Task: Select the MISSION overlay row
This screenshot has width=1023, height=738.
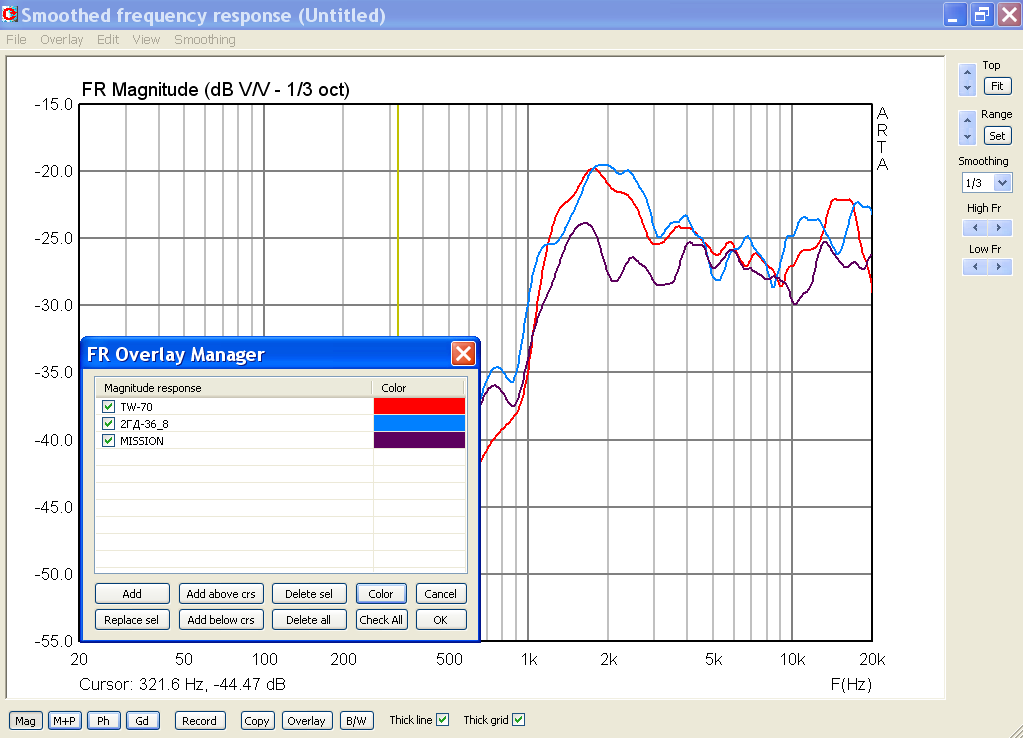Action: [281, 440]
